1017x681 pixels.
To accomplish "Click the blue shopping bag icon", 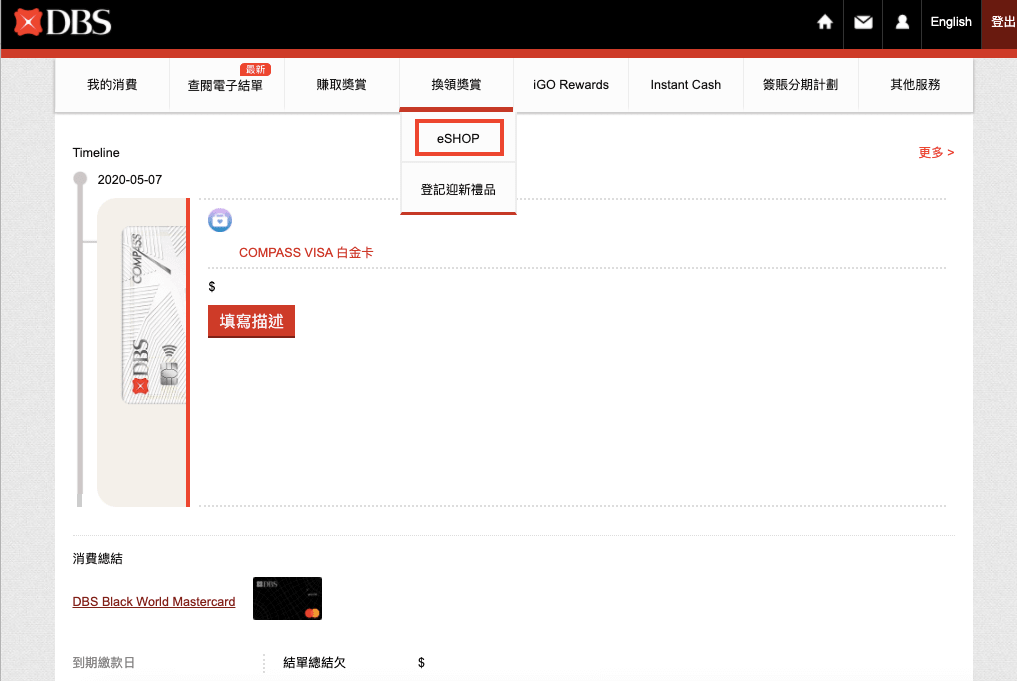I will point(220,221).
